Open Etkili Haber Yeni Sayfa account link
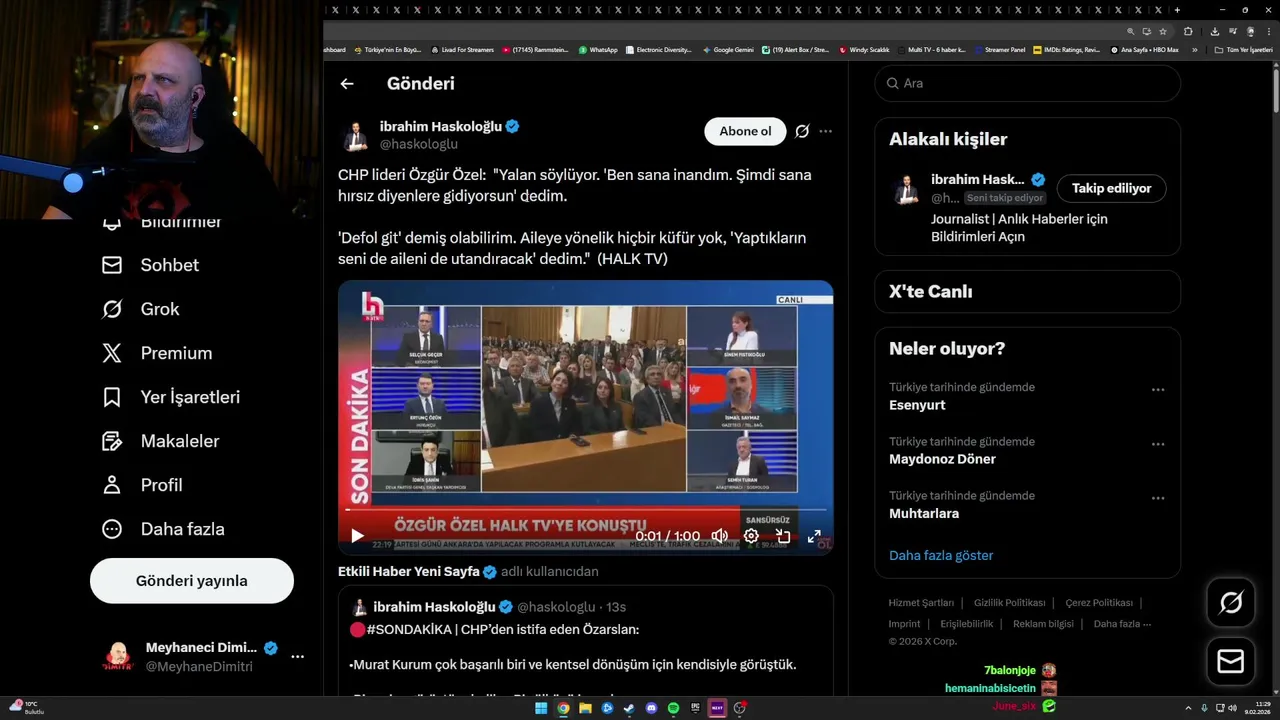This screenshot has height=720, width=1280. click(409, 572)
